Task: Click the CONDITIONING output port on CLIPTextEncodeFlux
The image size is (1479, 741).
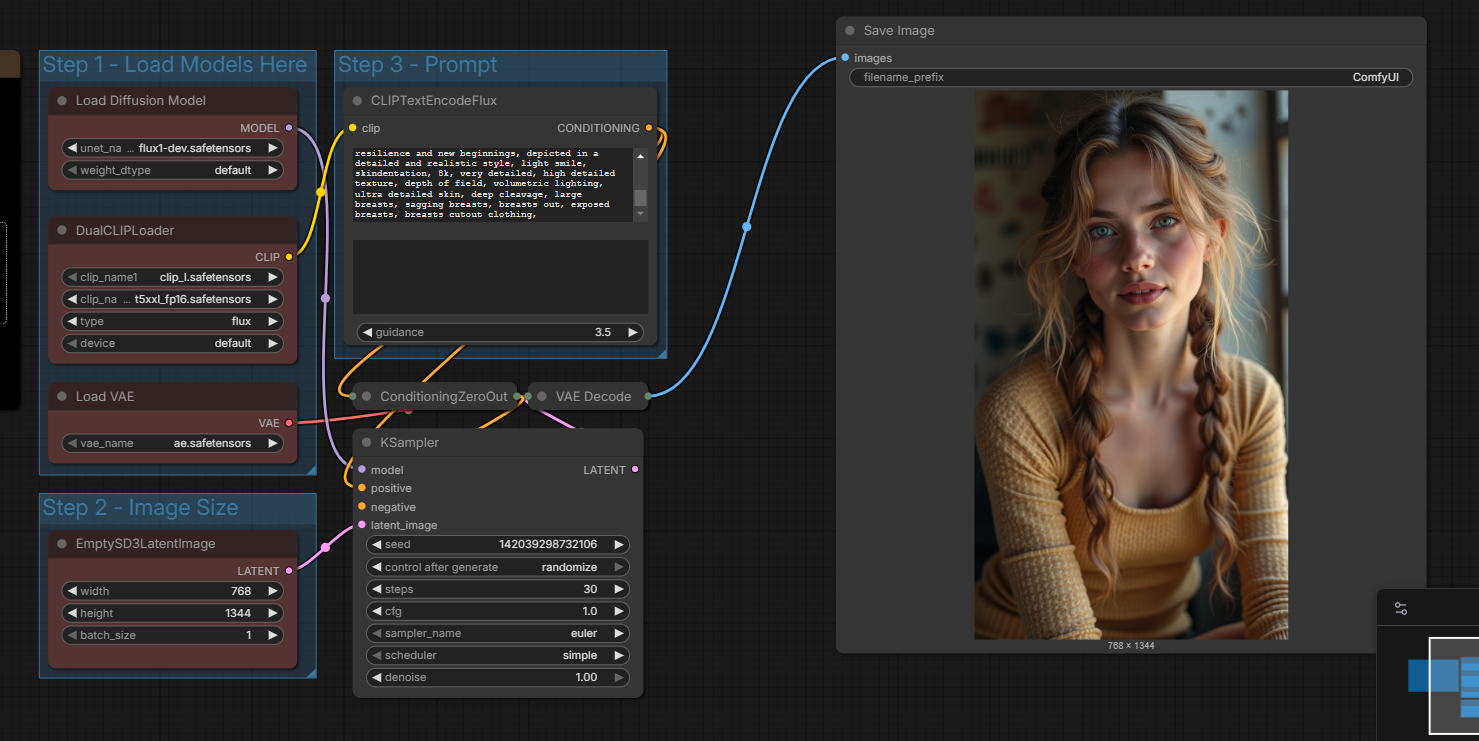Action: pos(649,128)
